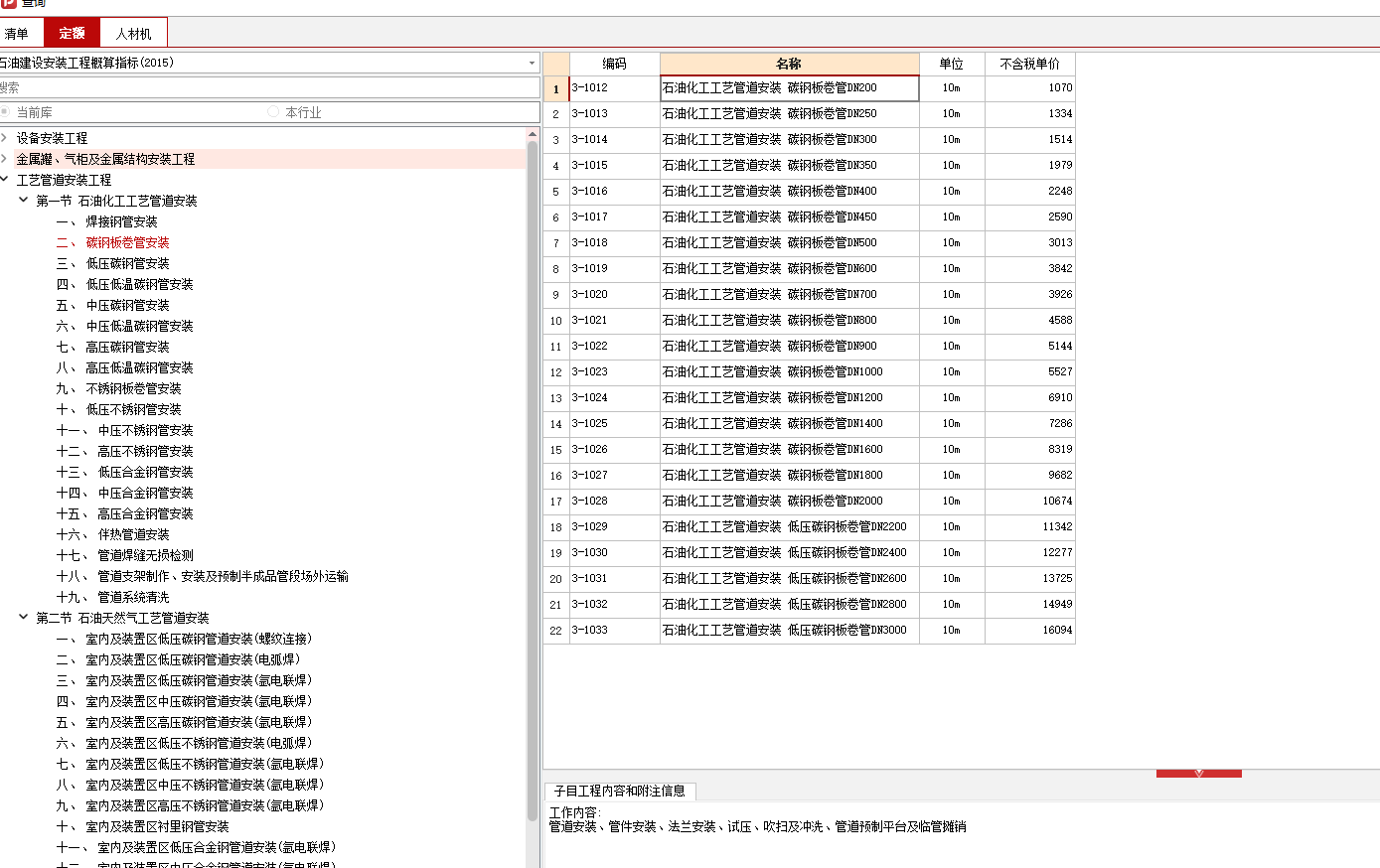Viewport: 1380px width, 868px height.
Task: Select 五、中压碳钢管安装 tree item
Action: pyautogui.click(x=112, y=305)
